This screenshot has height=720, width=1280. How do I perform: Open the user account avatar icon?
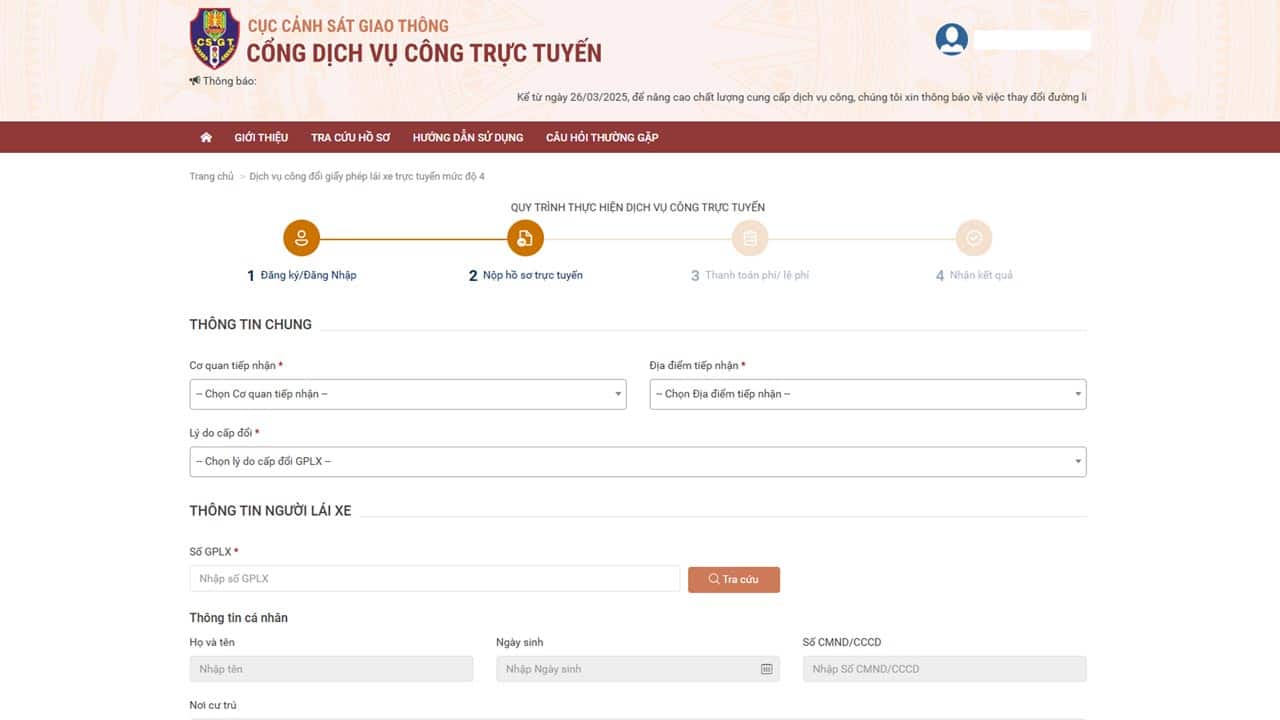[x=951, y=39]
